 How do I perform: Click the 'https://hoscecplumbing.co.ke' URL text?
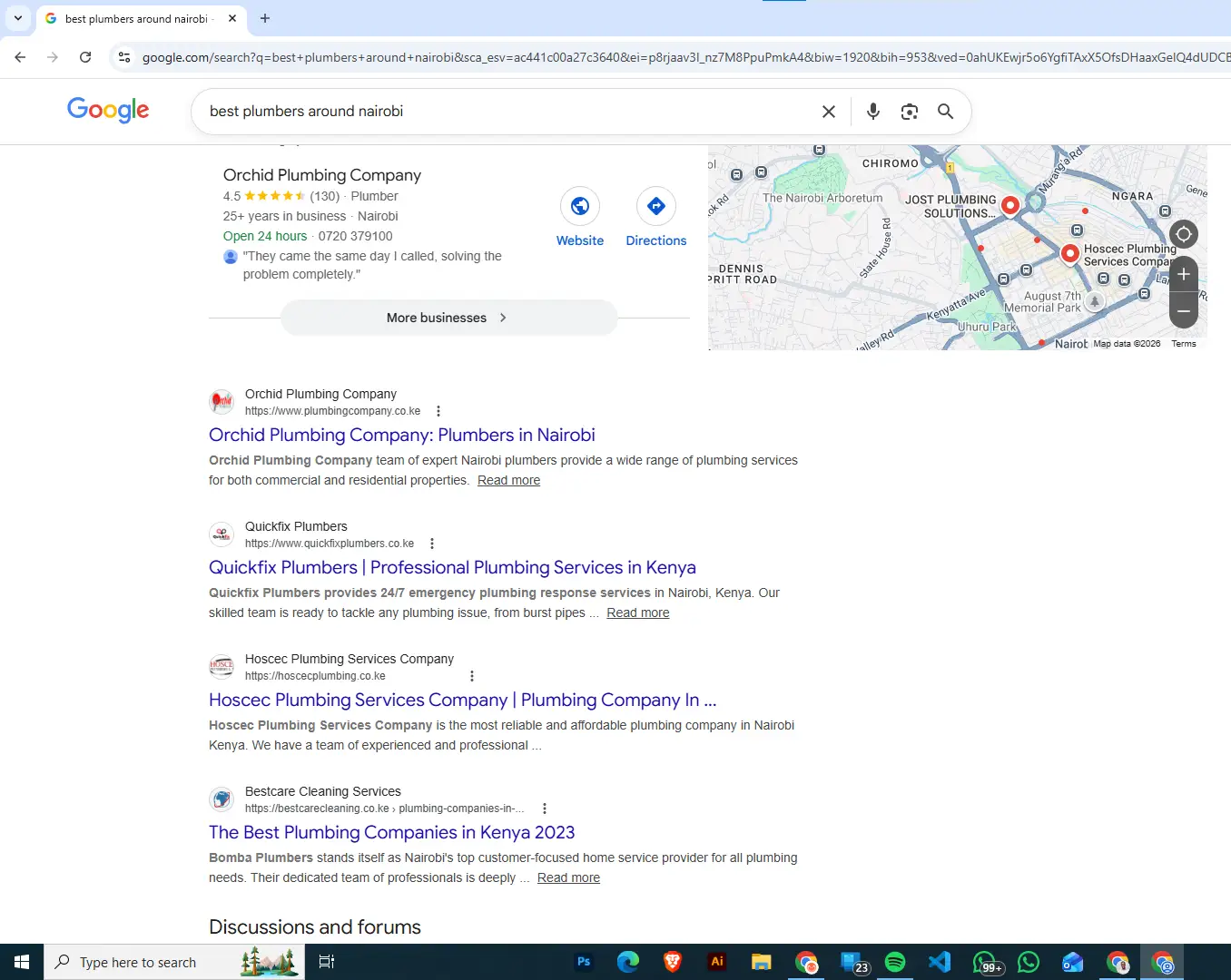[x=315, y=676]
